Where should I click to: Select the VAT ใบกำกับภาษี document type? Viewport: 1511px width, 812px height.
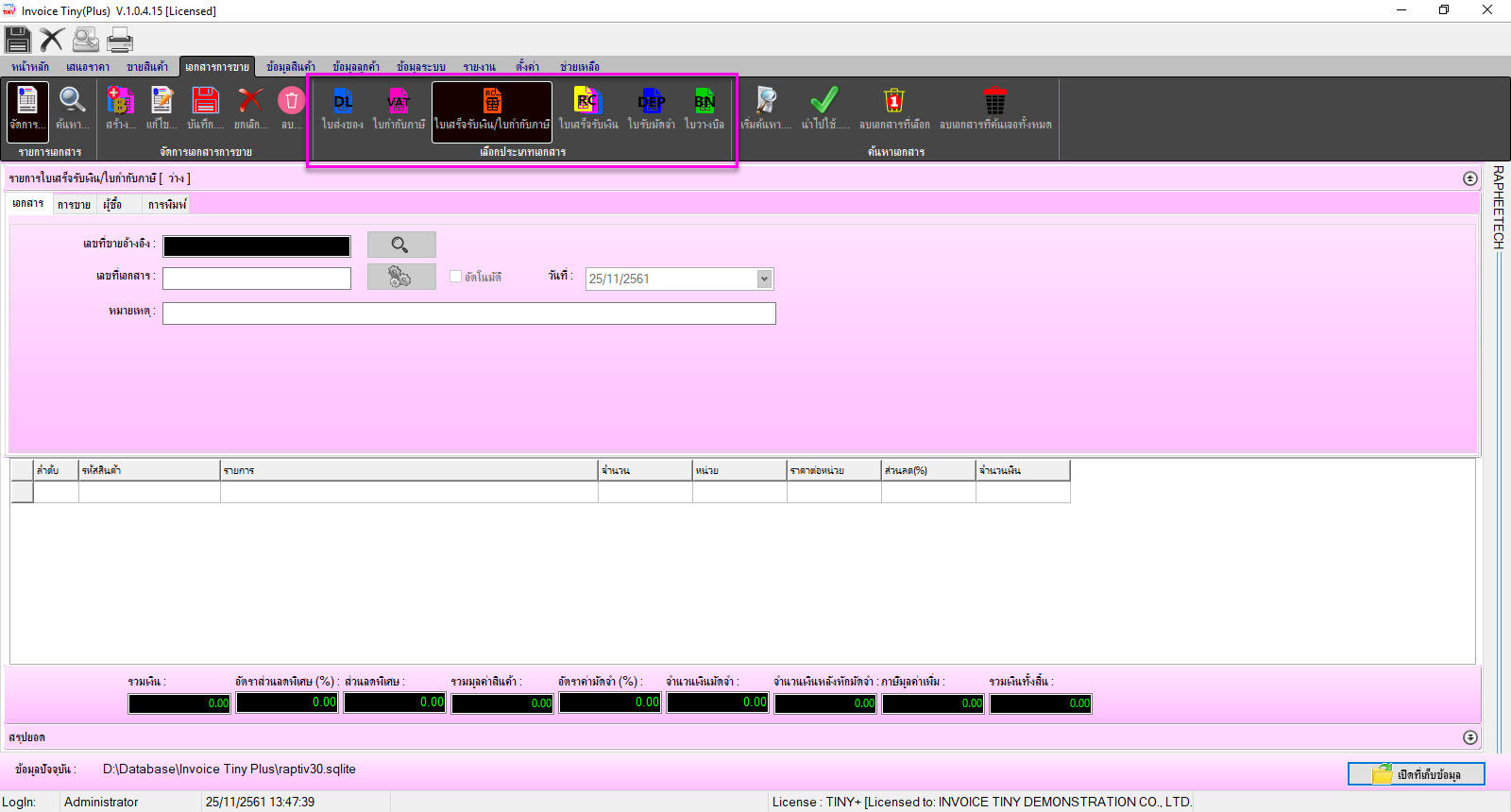point(399,110)
